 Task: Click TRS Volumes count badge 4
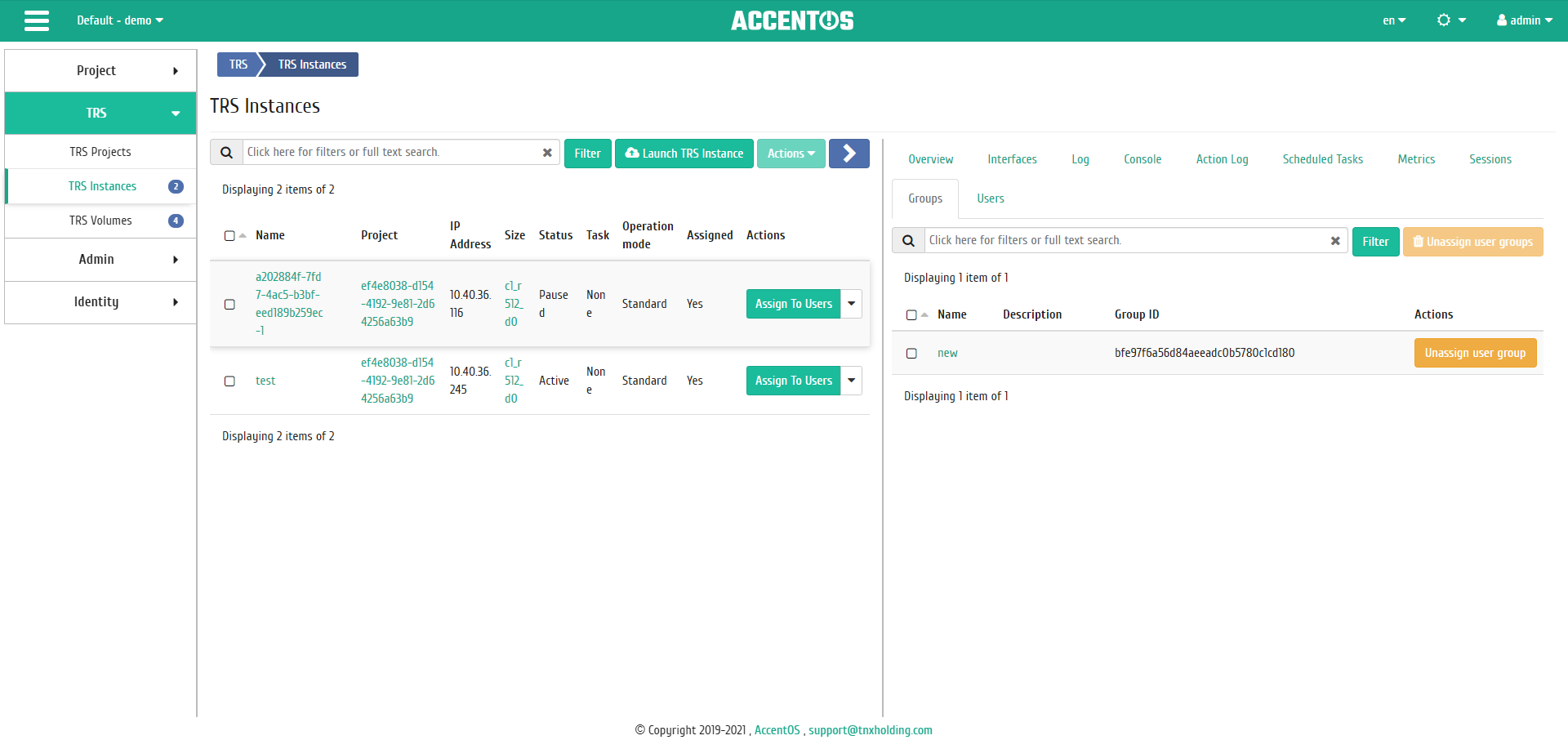point(176,221)
